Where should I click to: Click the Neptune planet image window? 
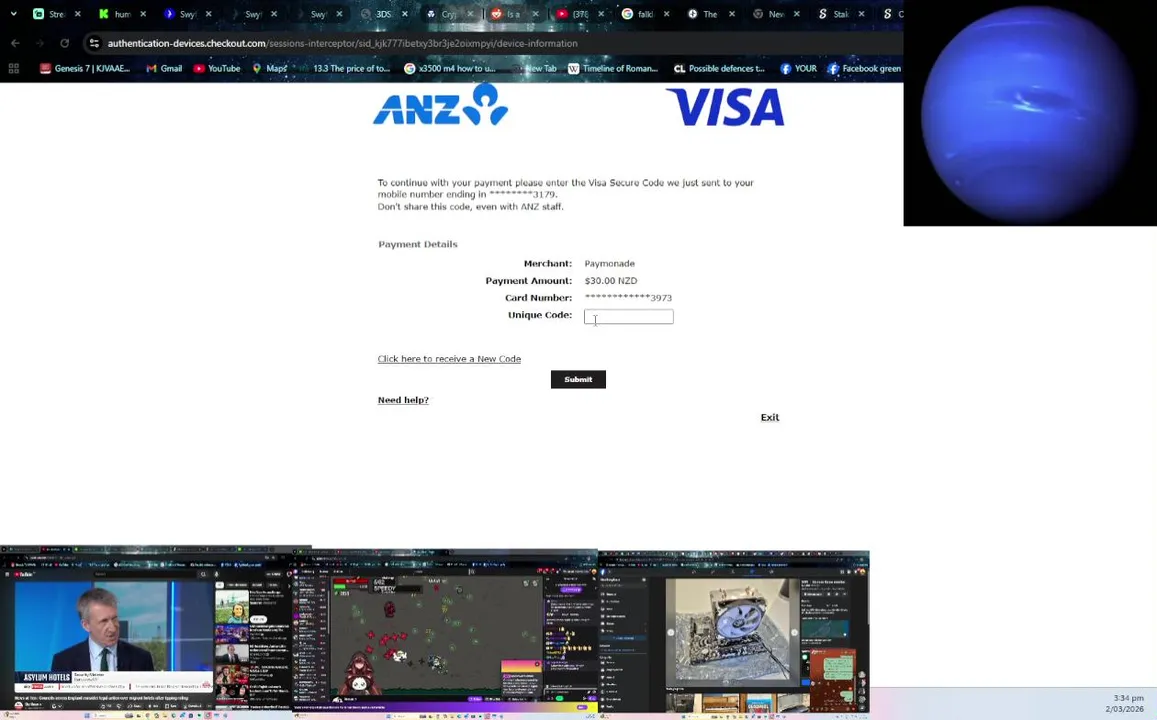pyautogui.click(x=1030, y=113)
